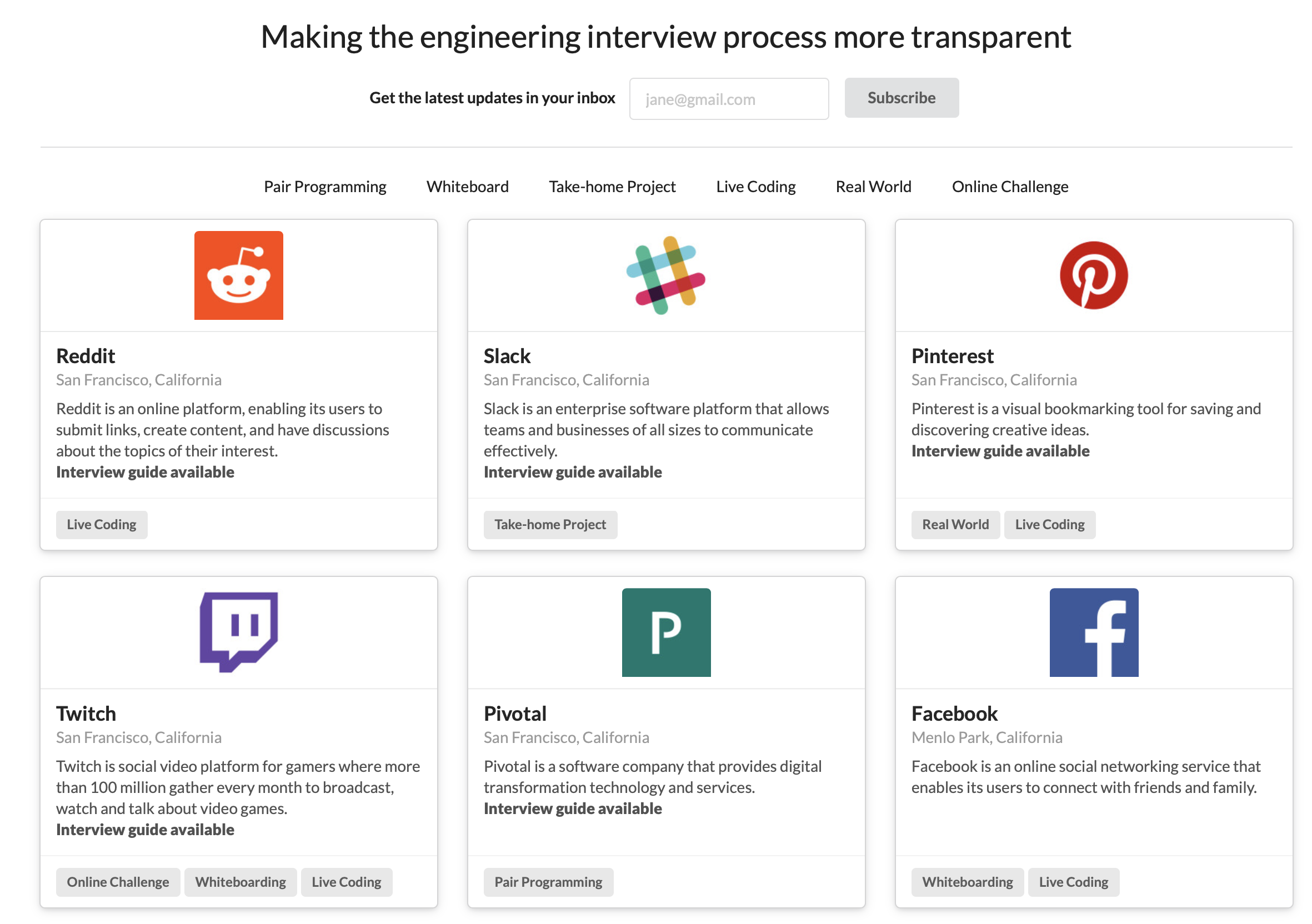This screenshot has height=924, width=1312.
Task: Open Pivotal's interview guide available link
Action: (x=572, y=808)
